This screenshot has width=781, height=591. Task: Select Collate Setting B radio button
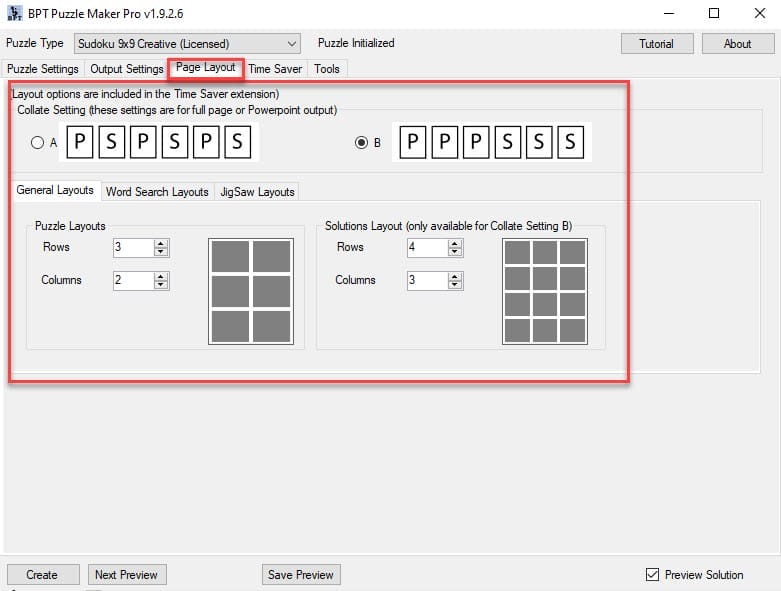click(x=363, y=143)
